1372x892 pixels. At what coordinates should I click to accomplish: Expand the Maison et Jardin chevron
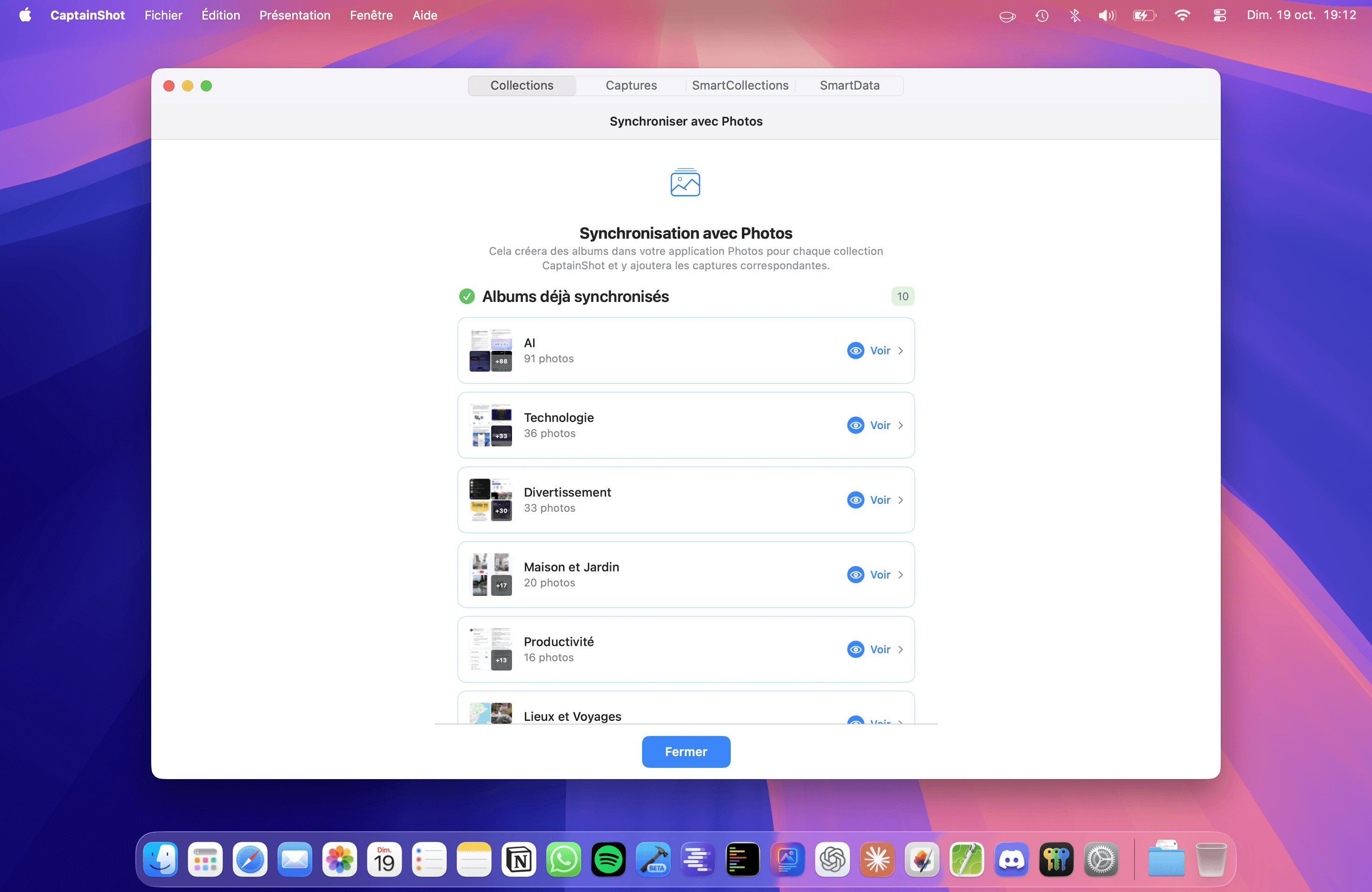tap(901, 574)
